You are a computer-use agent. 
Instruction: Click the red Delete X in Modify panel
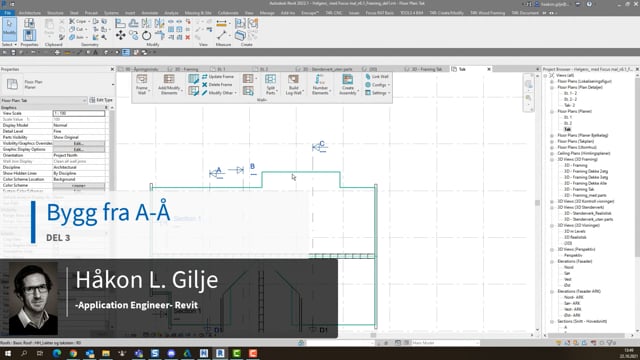coord(188,37)
